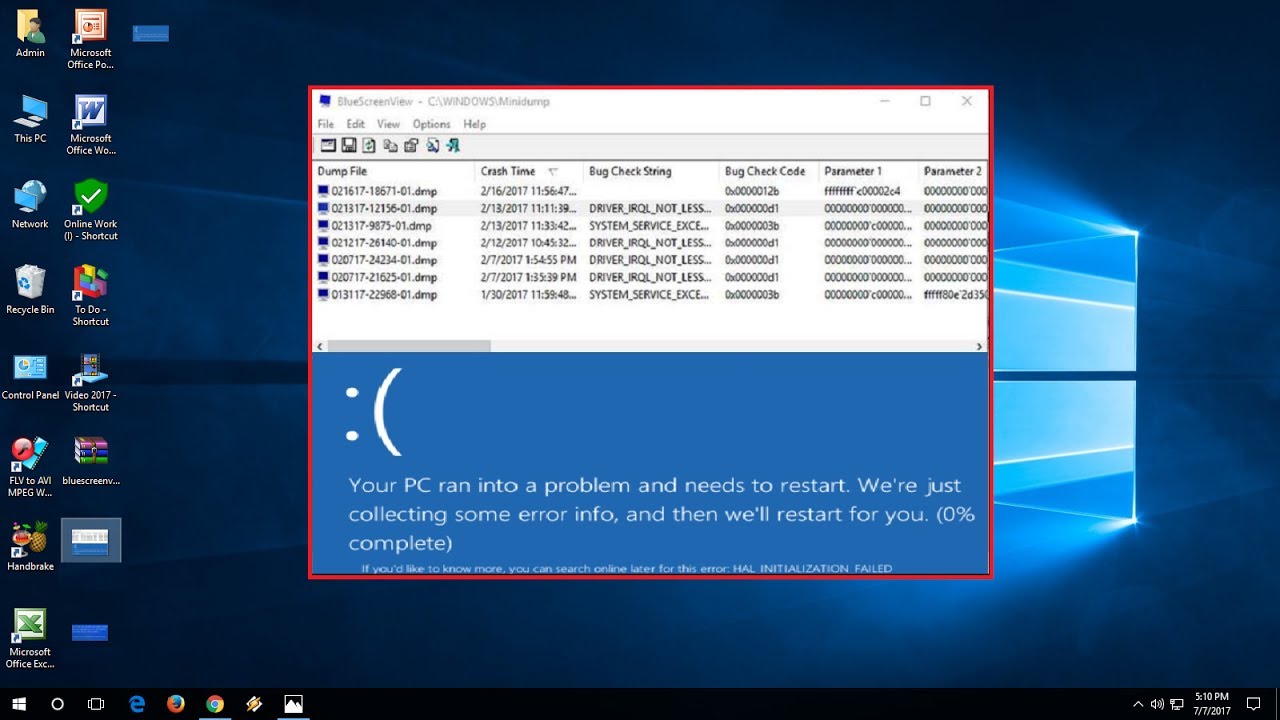The image size is (1280, 720).
Task: Click crash time 2/7/2017 1:35:39 PM
Action: pos(529,277)
